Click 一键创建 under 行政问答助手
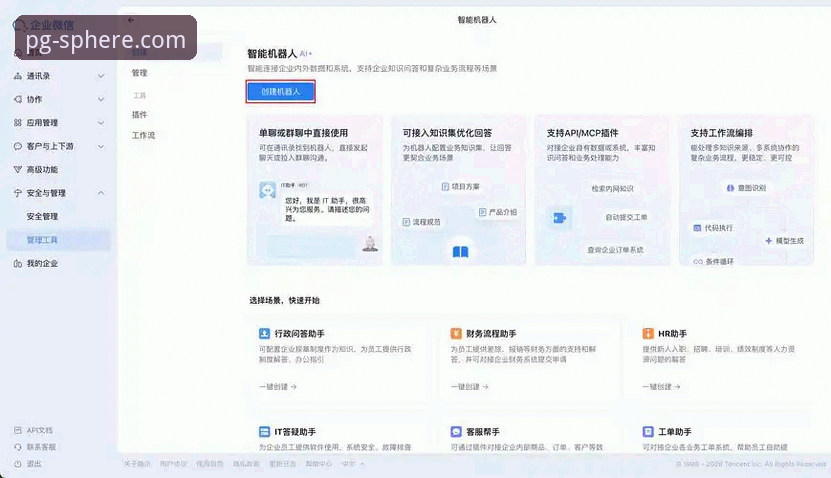This screenshot has height=478, width=831. click(x=278, y=387)
